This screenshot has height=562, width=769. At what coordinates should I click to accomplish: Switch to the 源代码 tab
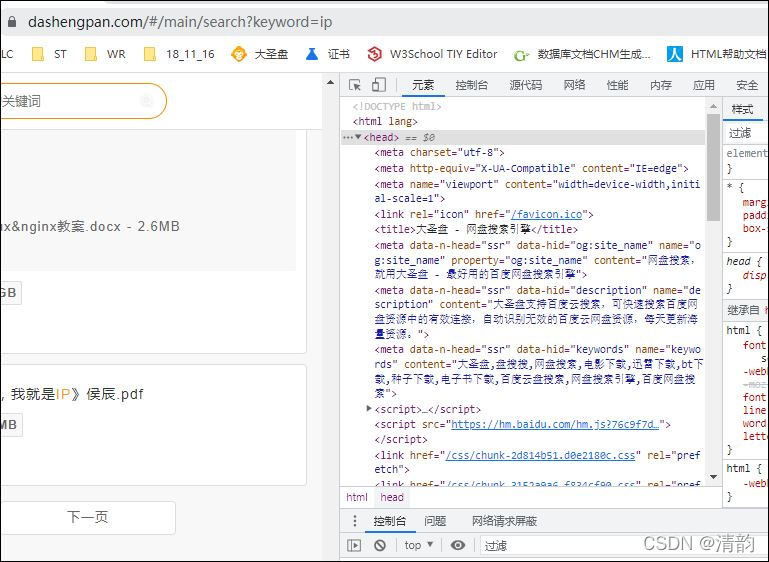525,85
